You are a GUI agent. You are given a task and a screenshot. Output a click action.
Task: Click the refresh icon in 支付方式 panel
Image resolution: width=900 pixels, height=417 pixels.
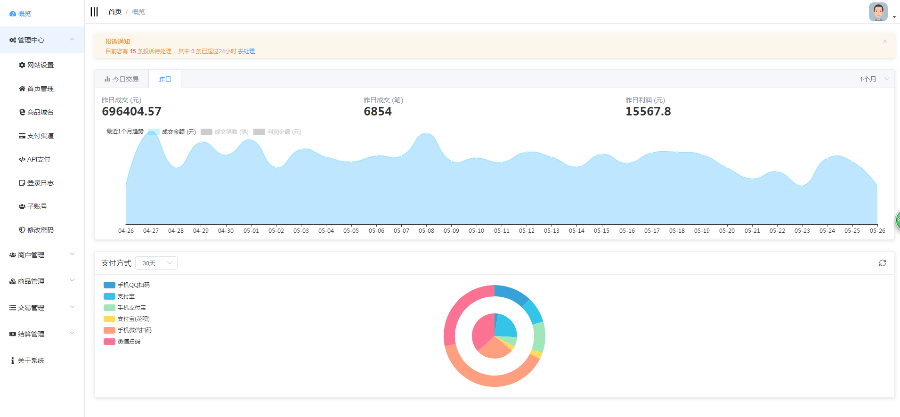882,263
